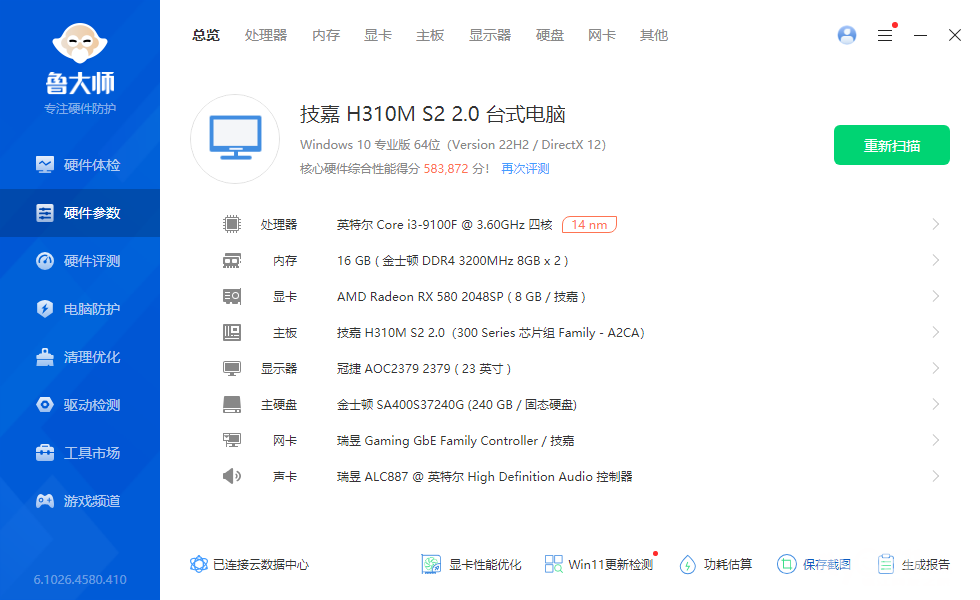This screenshot has height=600, width=980.
Task: Open 游戏频道 game channel
Action: 79,501
